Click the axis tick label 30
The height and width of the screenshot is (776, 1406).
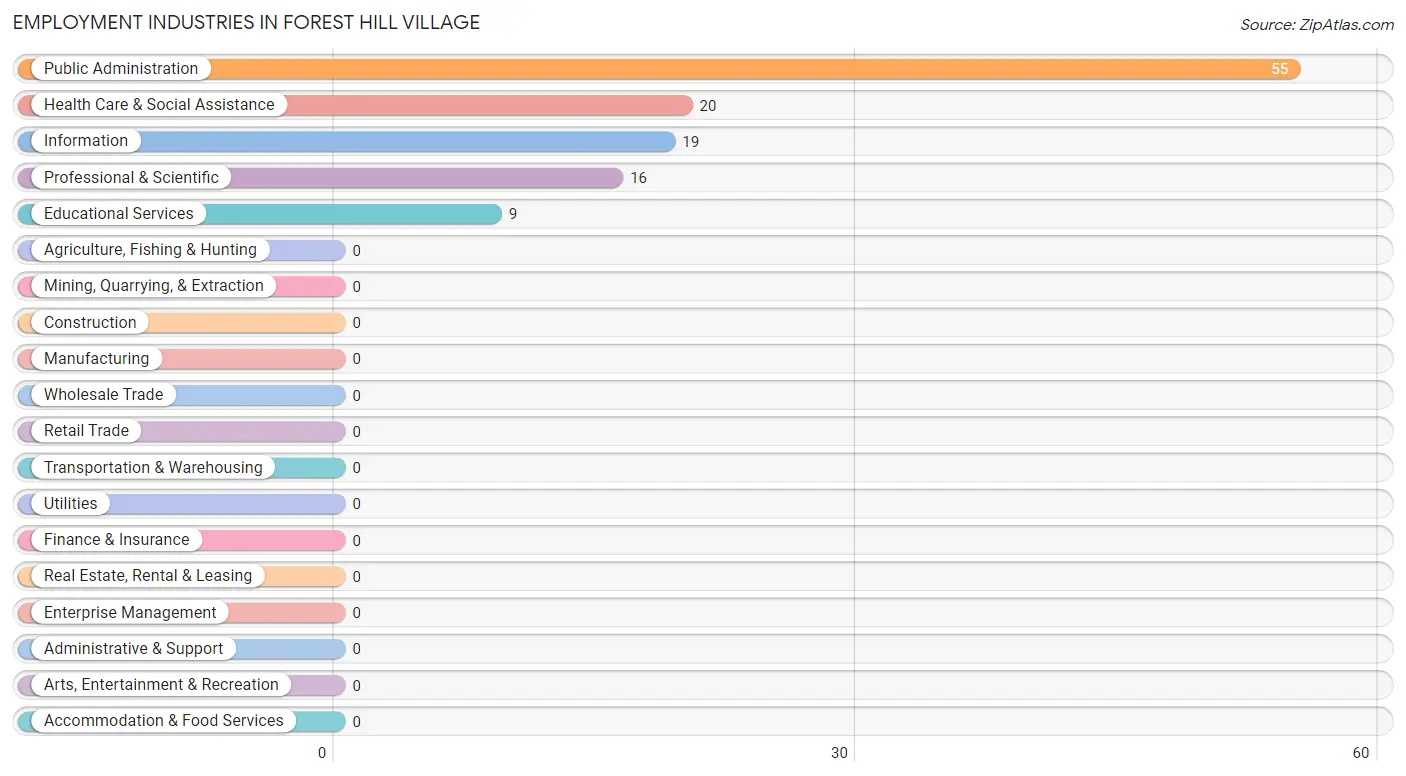pyautogui.click(x=839, y=753)
